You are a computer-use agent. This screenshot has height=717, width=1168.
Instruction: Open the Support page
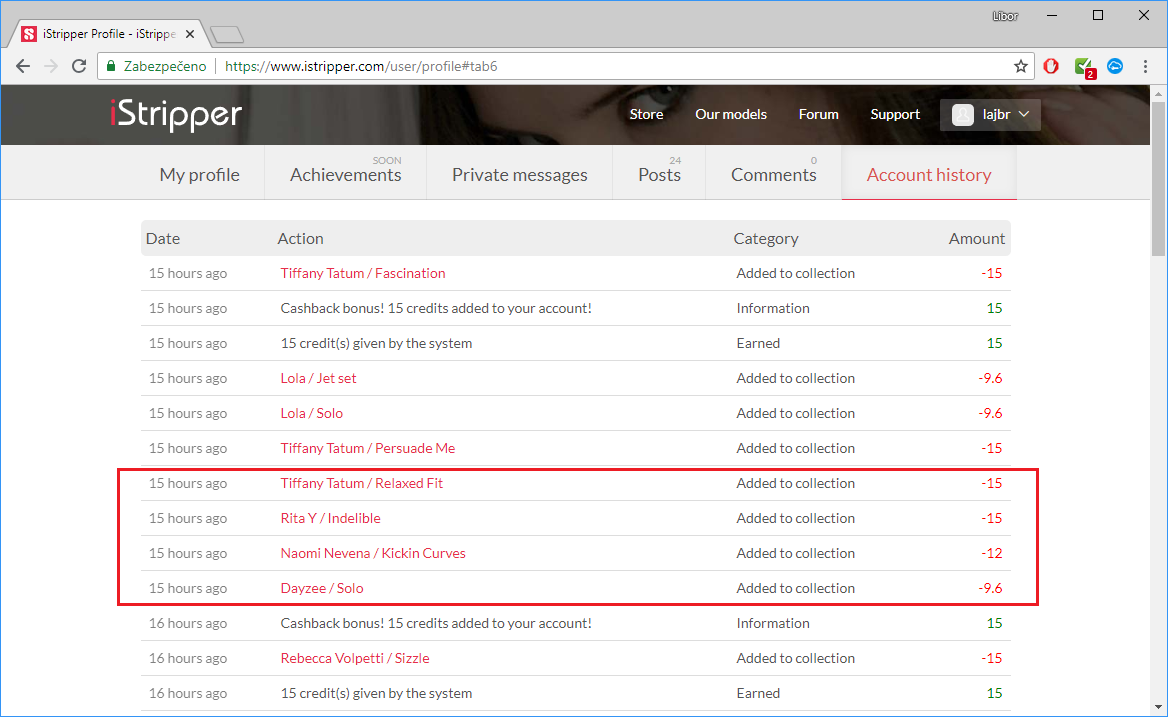pyautogui.click(x=895, y=114)
